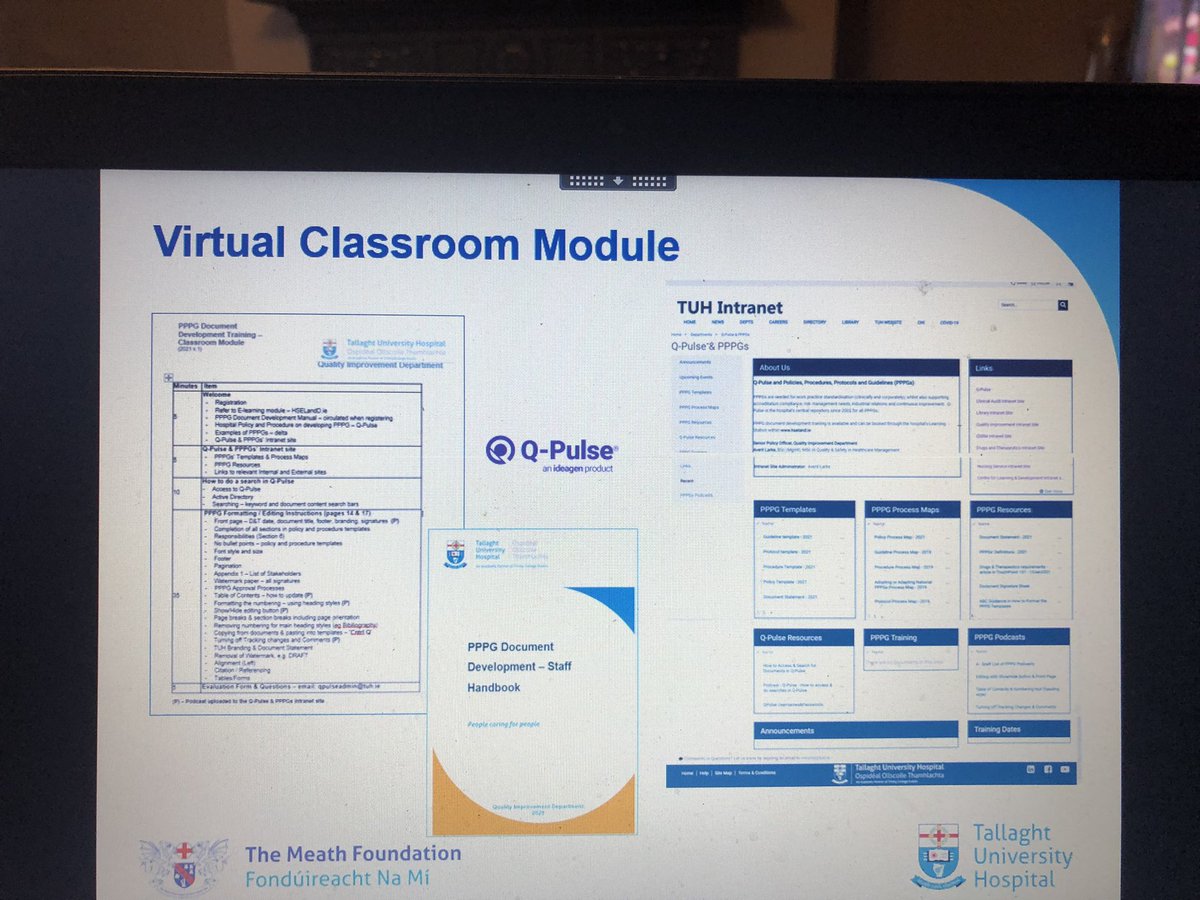Select PPPG Process Maps in the left sidebar
Image resolution: width=1200 pixels, height=900 pixels.
click(x=699, y=407)
